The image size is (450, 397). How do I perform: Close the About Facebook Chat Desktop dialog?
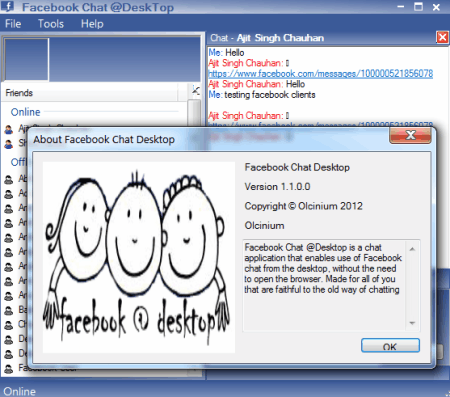(x=410, y=135)
